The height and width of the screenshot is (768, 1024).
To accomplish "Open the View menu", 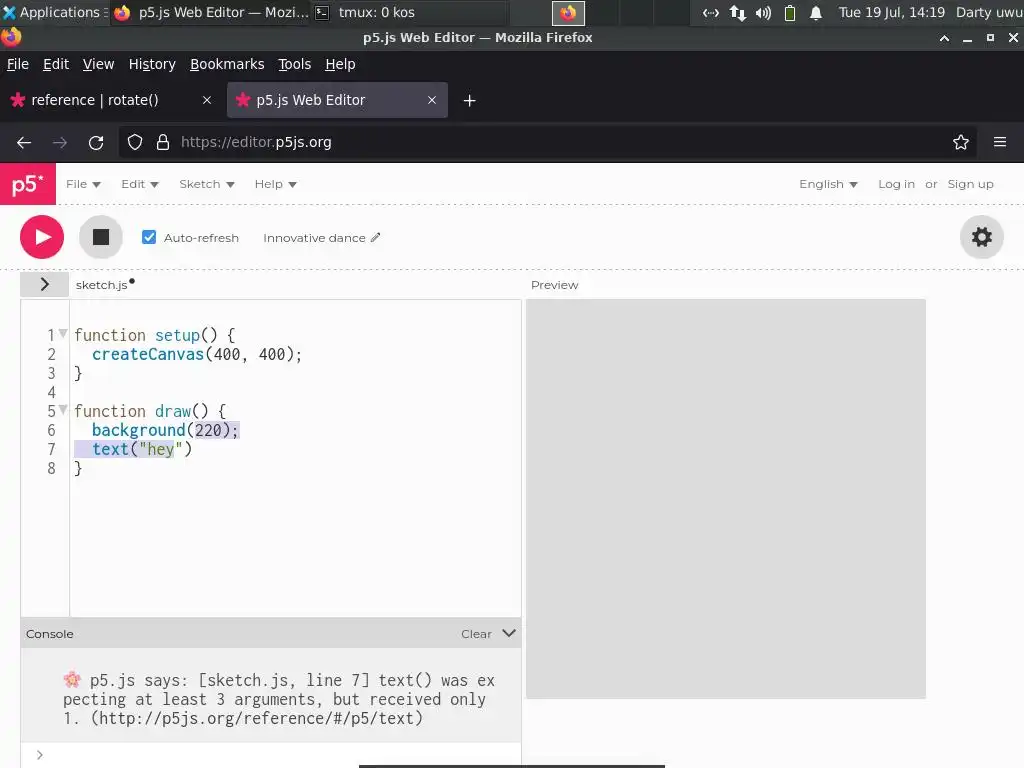I will (98, 64).
